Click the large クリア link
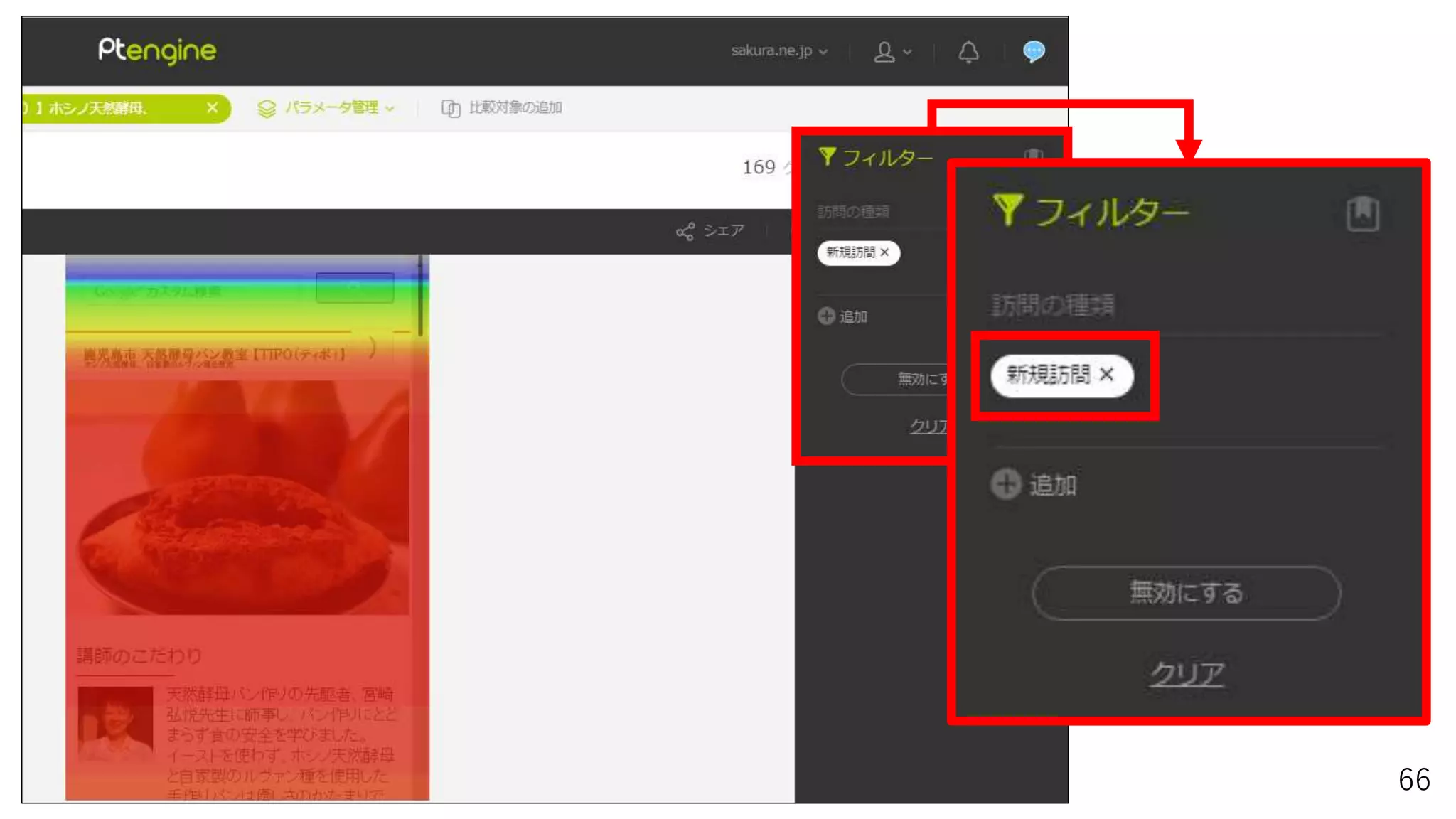This screenshot has width=1456, height=819. coord(1187,673)
